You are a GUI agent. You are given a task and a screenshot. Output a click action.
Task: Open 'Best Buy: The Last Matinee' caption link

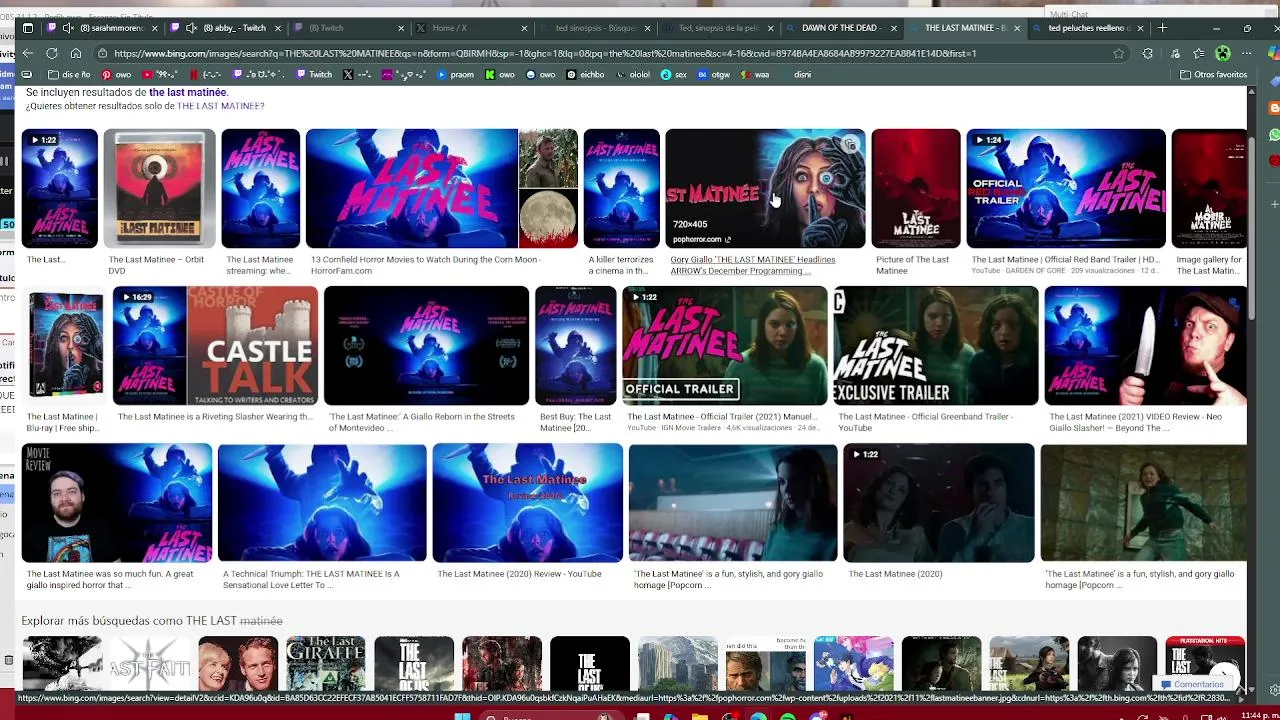coord(575,422)
